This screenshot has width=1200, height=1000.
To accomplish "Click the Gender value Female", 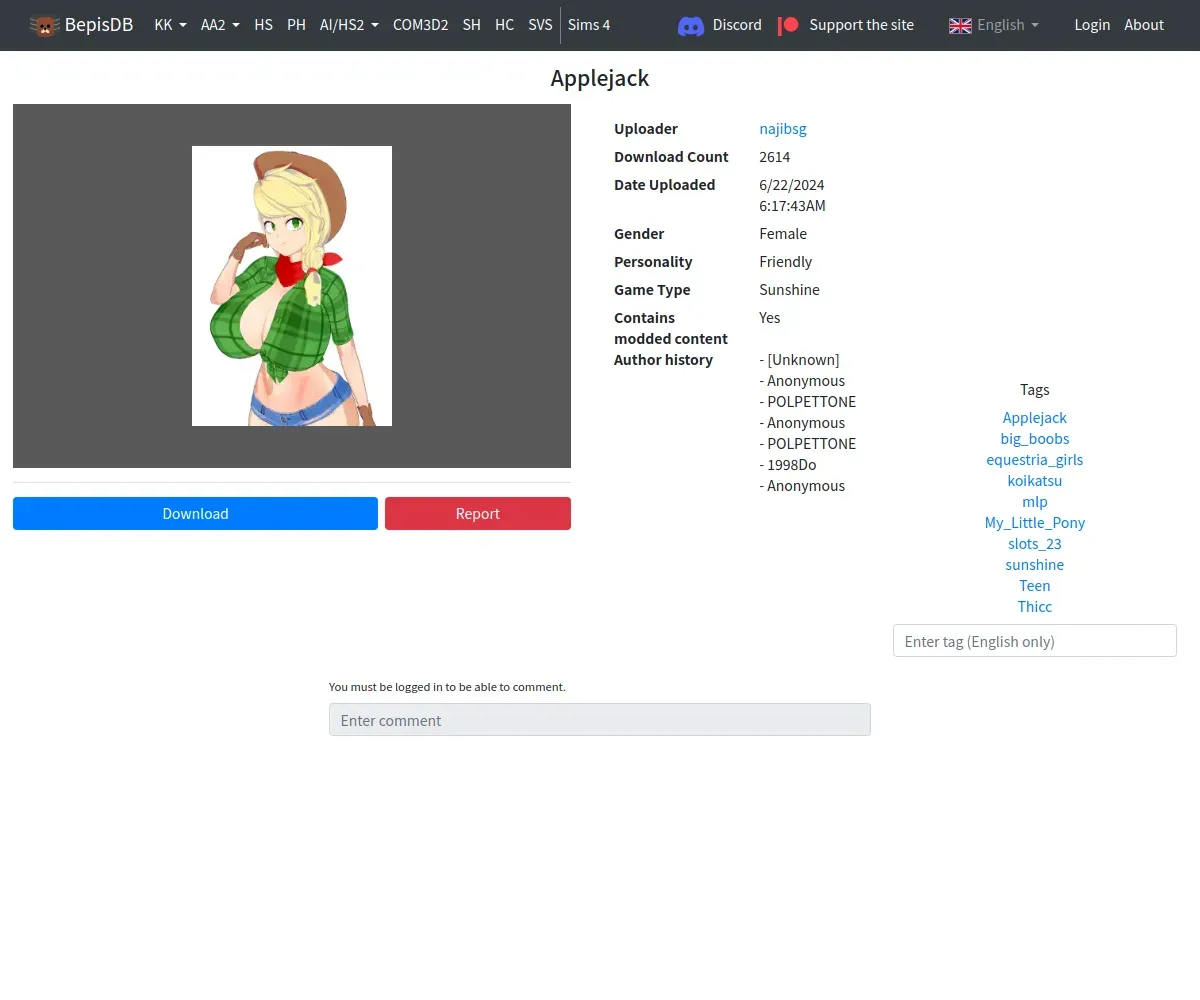I will click(783, 234).
